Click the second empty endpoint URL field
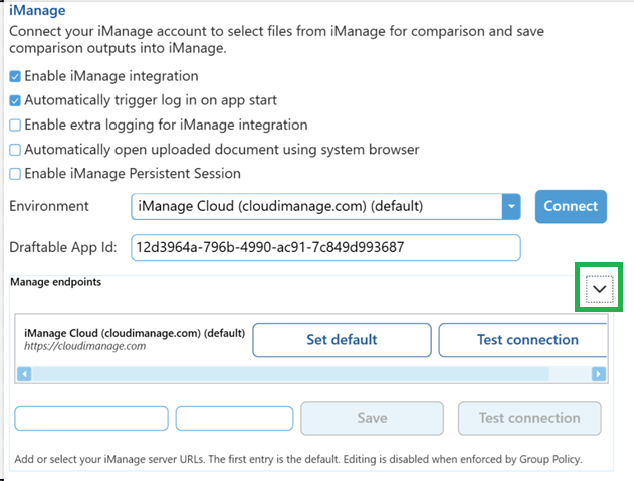The height and width of the screenshot is (481, 634). pyautogui.click(x=234, y=418)
